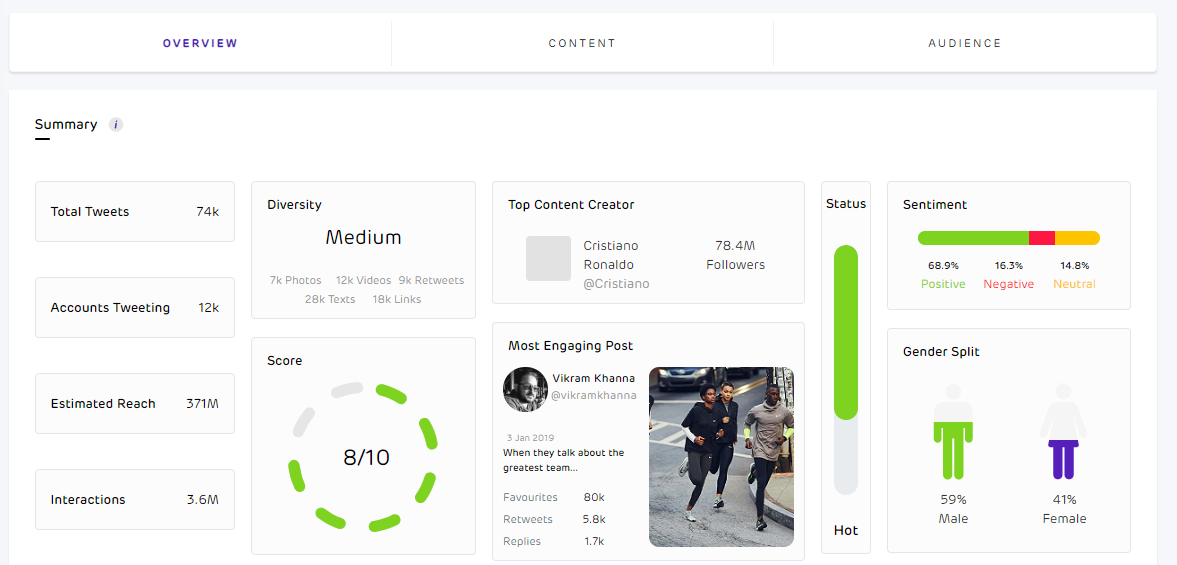Open Vikram Khanna's name link

[594, 378]
